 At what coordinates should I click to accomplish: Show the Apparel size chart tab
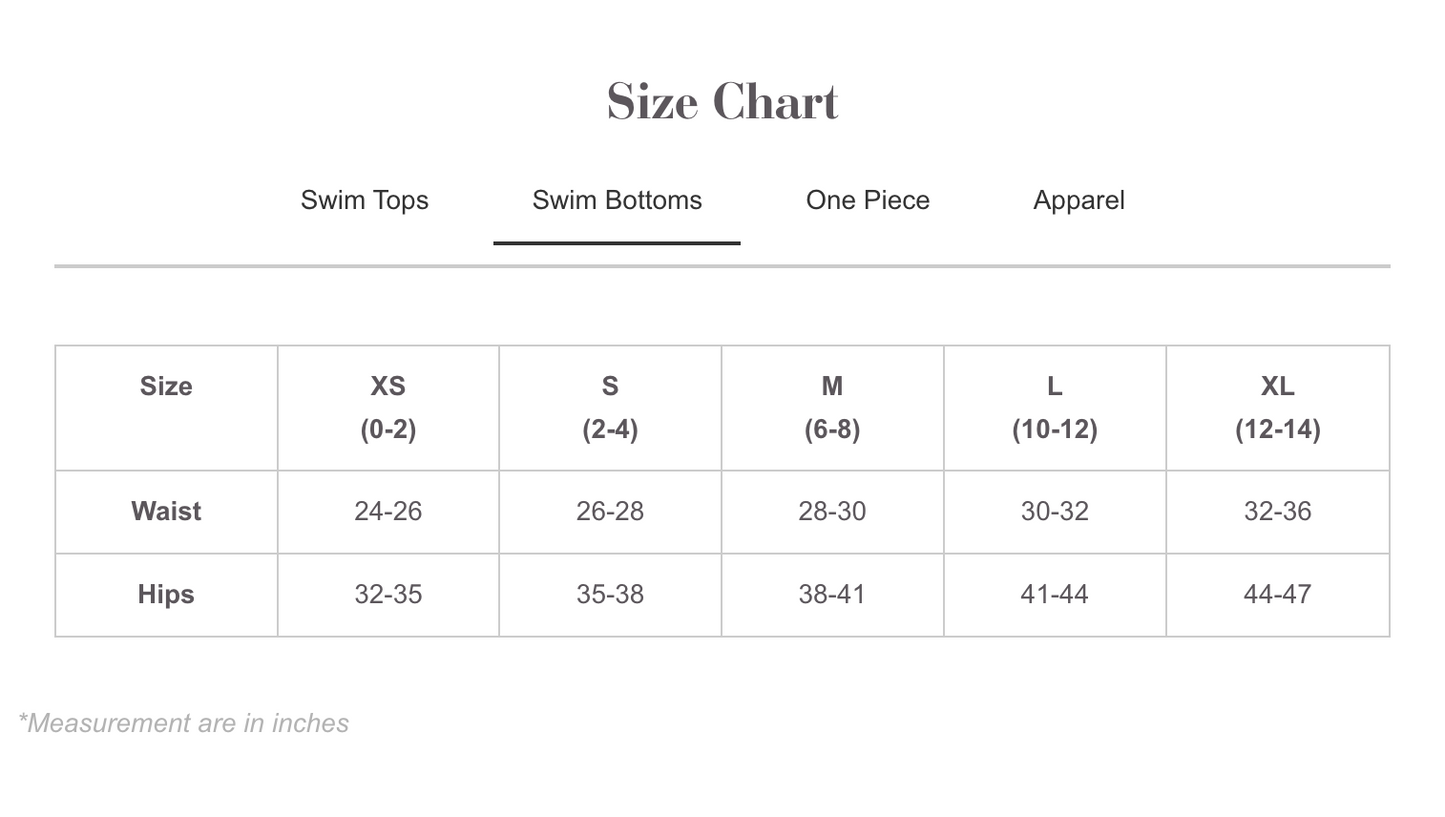pos(1078,200)
